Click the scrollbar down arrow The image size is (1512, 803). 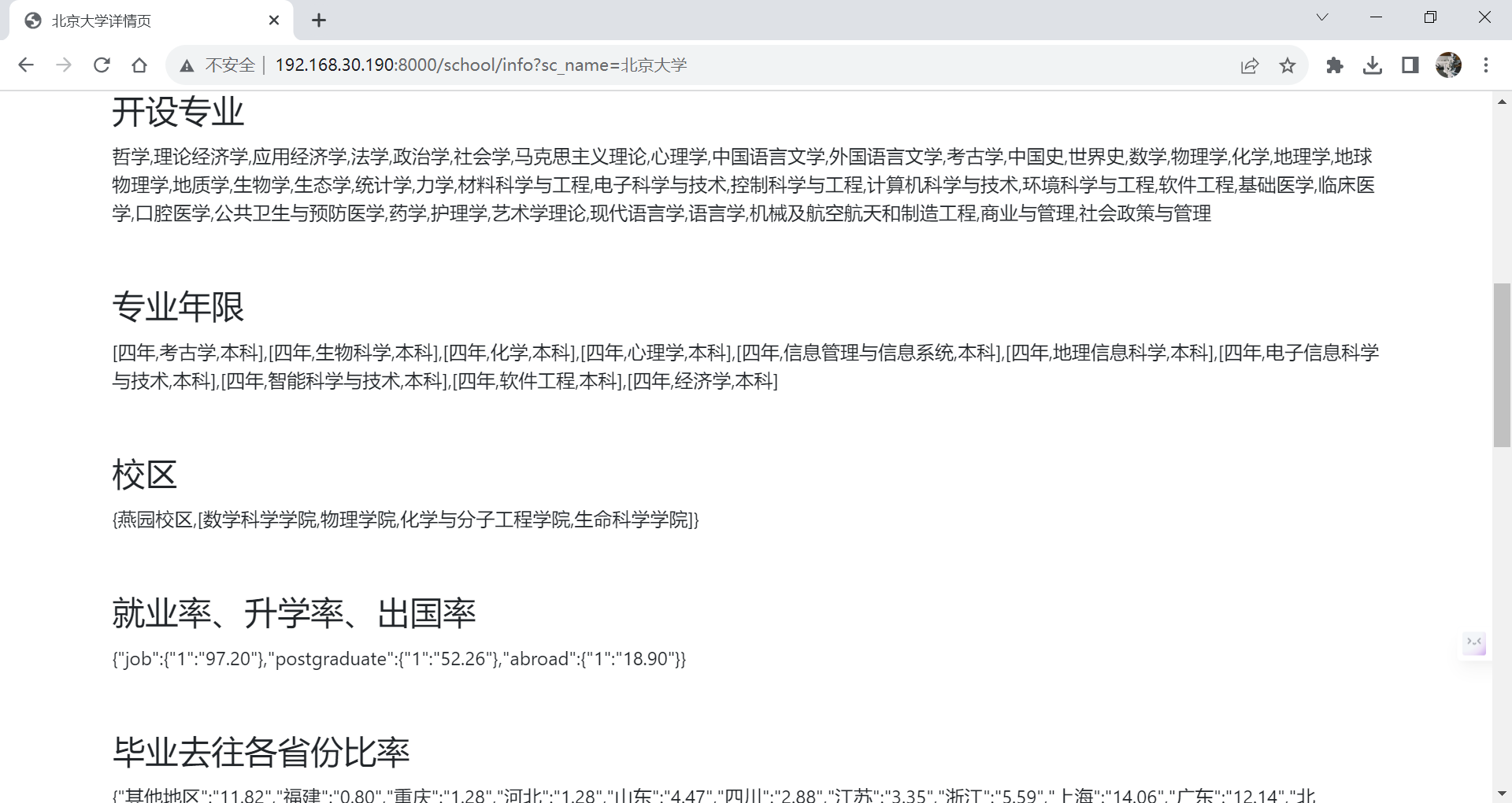(x=1502, y=794)
